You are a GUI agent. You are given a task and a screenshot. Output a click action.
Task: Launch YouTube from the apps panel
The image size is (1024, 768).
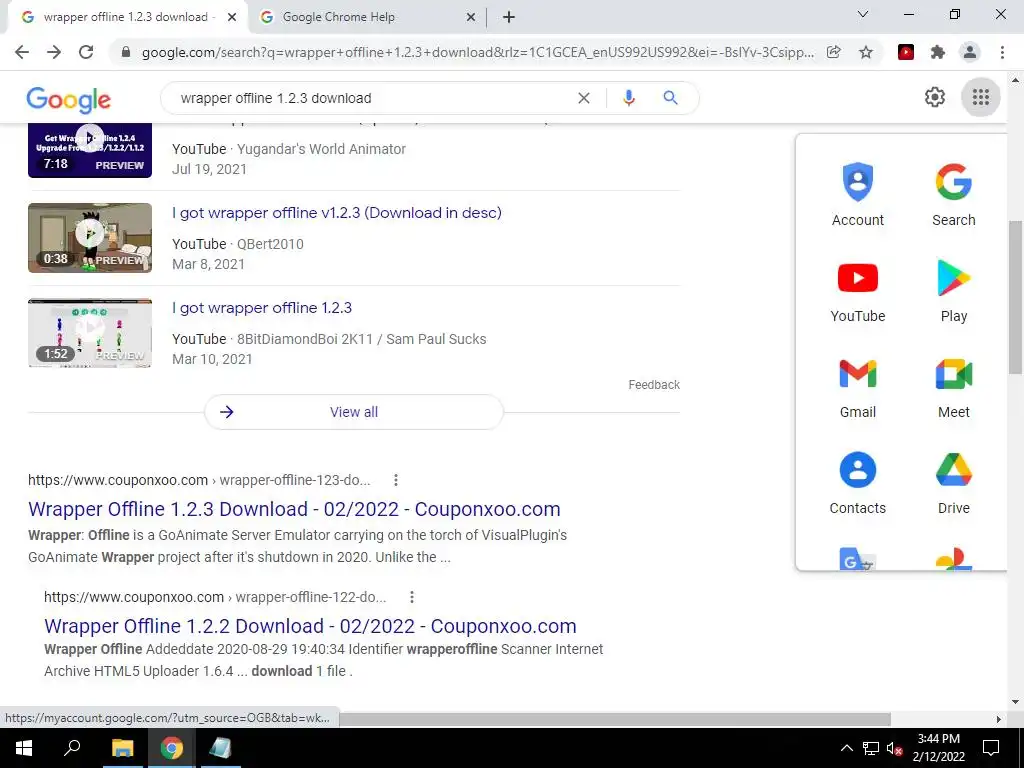click(x=857, y=291)
